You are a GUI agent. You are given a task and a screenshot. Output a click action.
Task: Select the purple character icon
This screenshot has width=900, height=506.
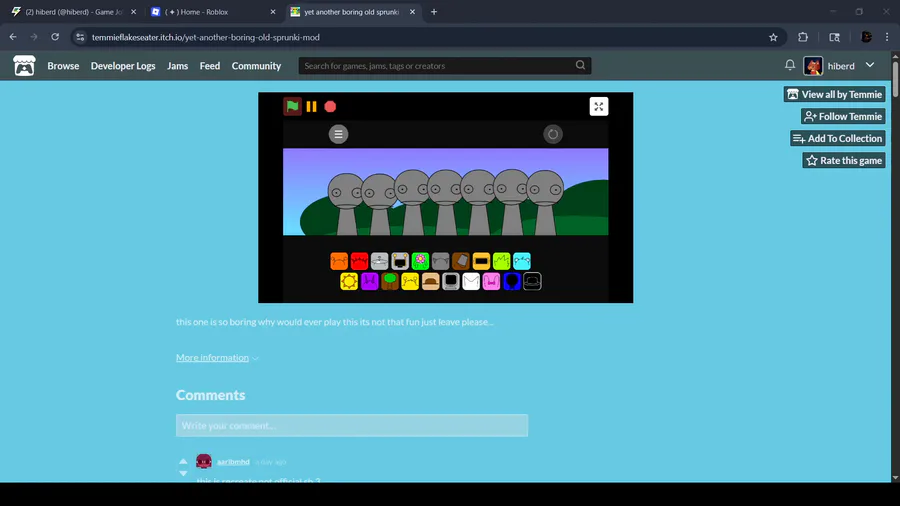[370, 281]
